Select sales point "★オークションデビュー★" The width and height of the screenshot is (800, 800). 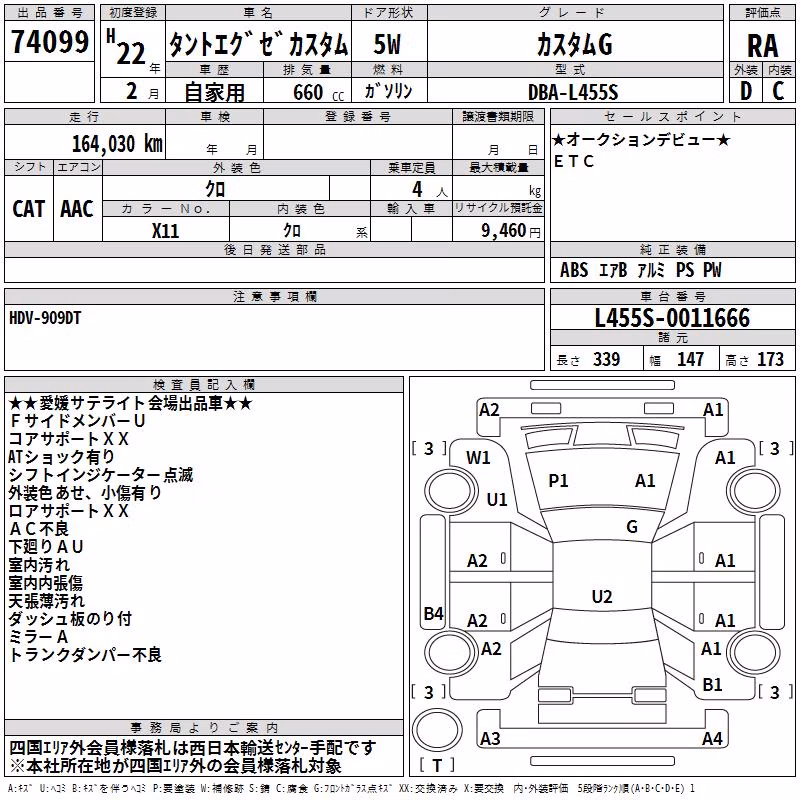pos(642,139)
